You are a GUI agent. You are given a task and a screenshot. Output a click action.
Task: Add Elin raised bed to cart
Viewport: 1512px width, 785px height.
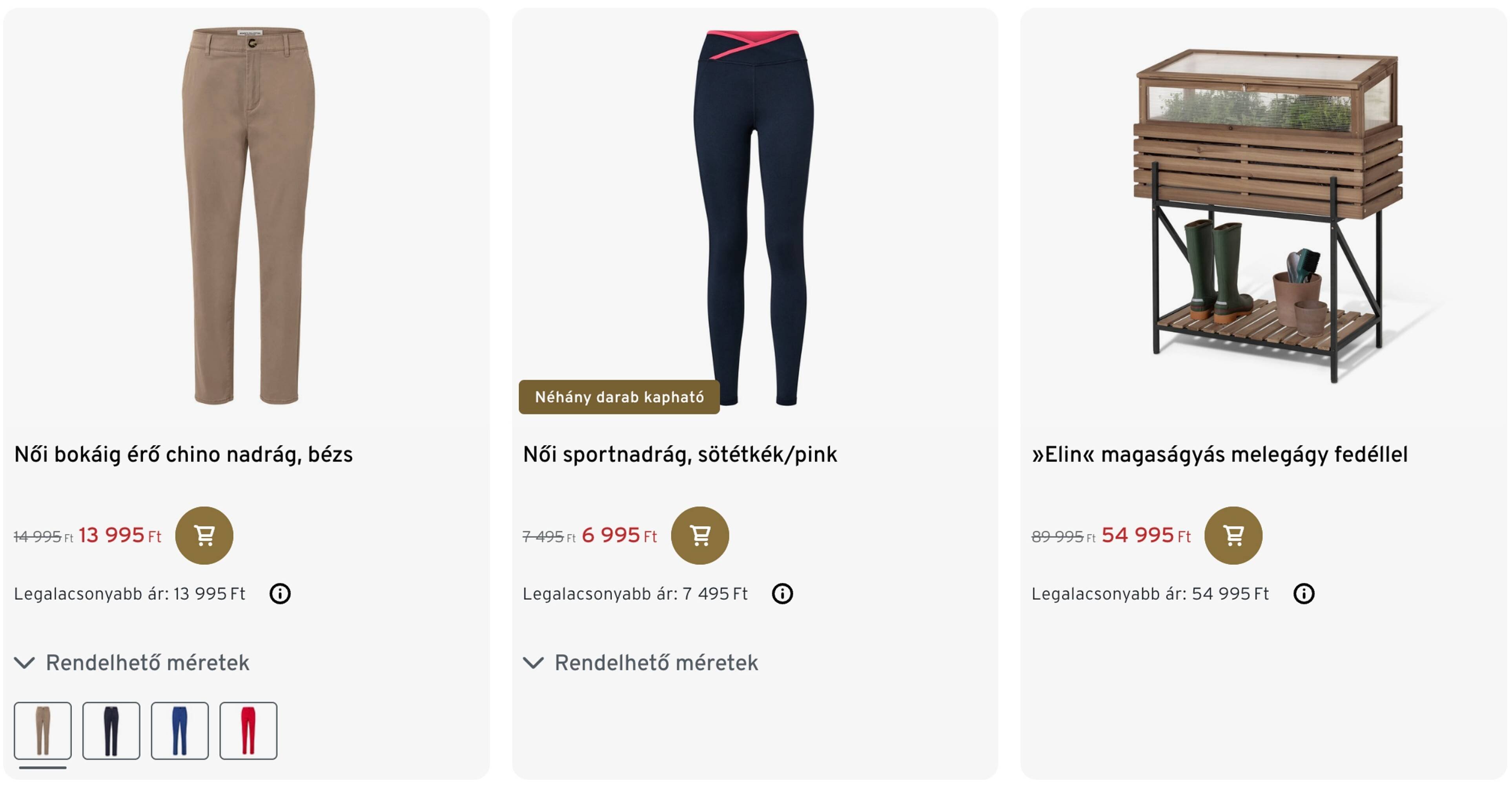[x=1233, y=535]
